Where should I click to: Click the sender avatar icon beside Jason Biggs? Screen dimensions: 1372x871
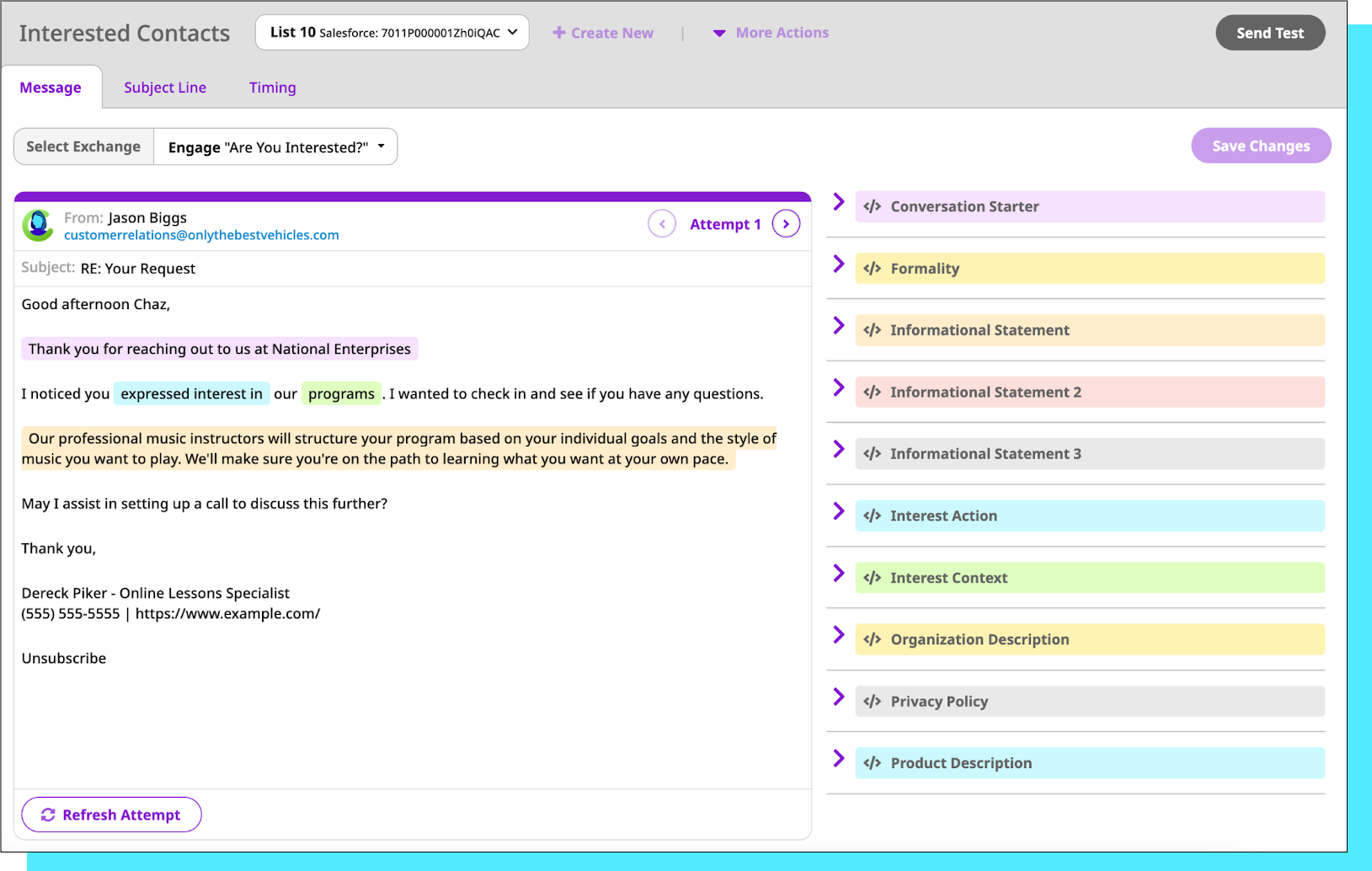[38, 225]
